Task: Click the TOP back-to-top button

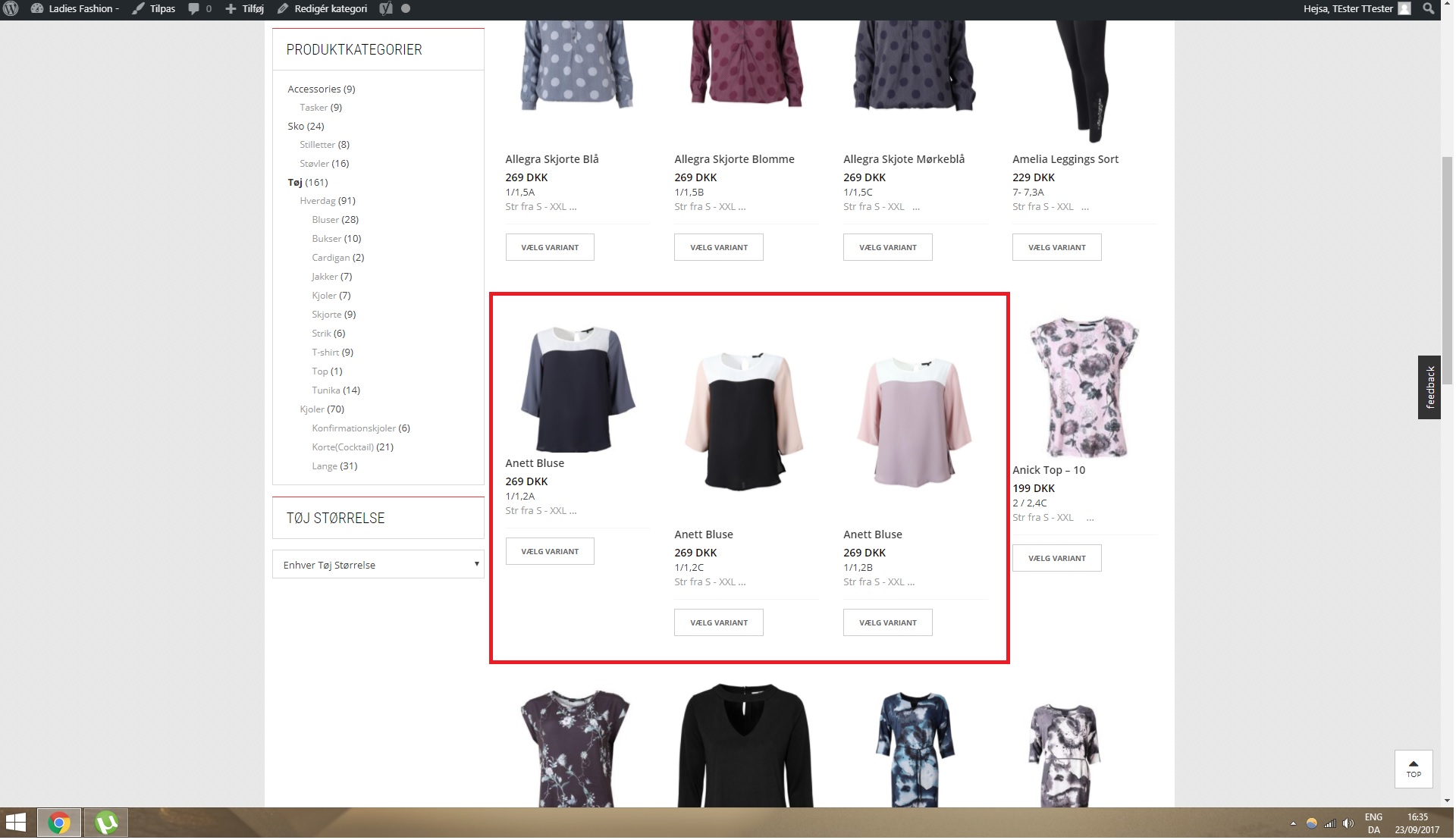Action: click(1414, 769)
